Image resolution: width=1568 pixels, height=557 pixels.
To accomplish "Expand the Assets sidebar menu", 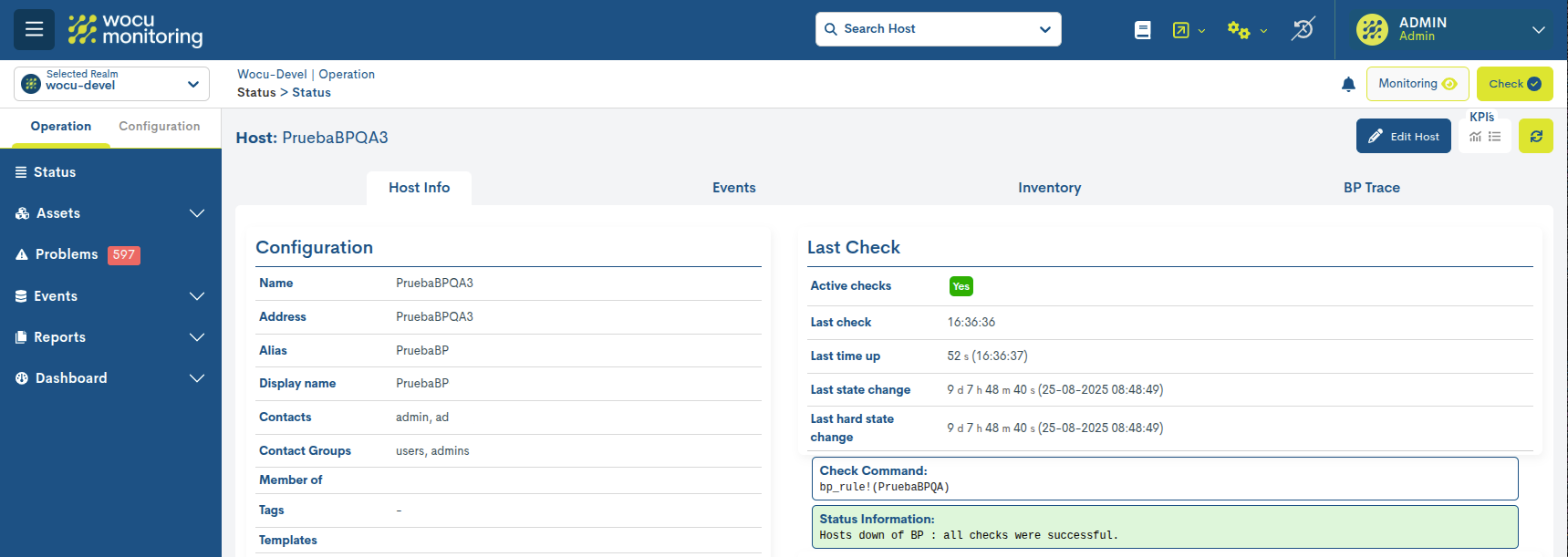I will pos(110,213).
